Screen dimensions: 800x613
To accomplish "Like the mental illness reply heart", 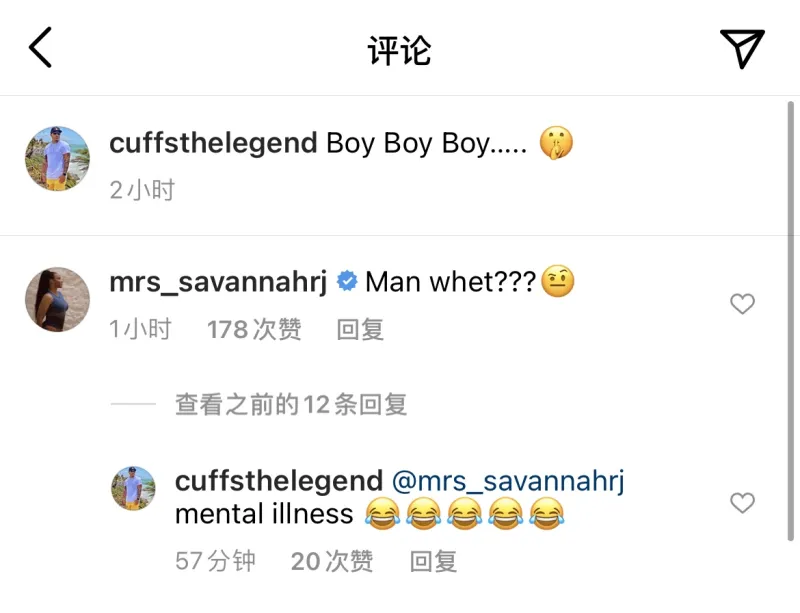I will point(742,503).
